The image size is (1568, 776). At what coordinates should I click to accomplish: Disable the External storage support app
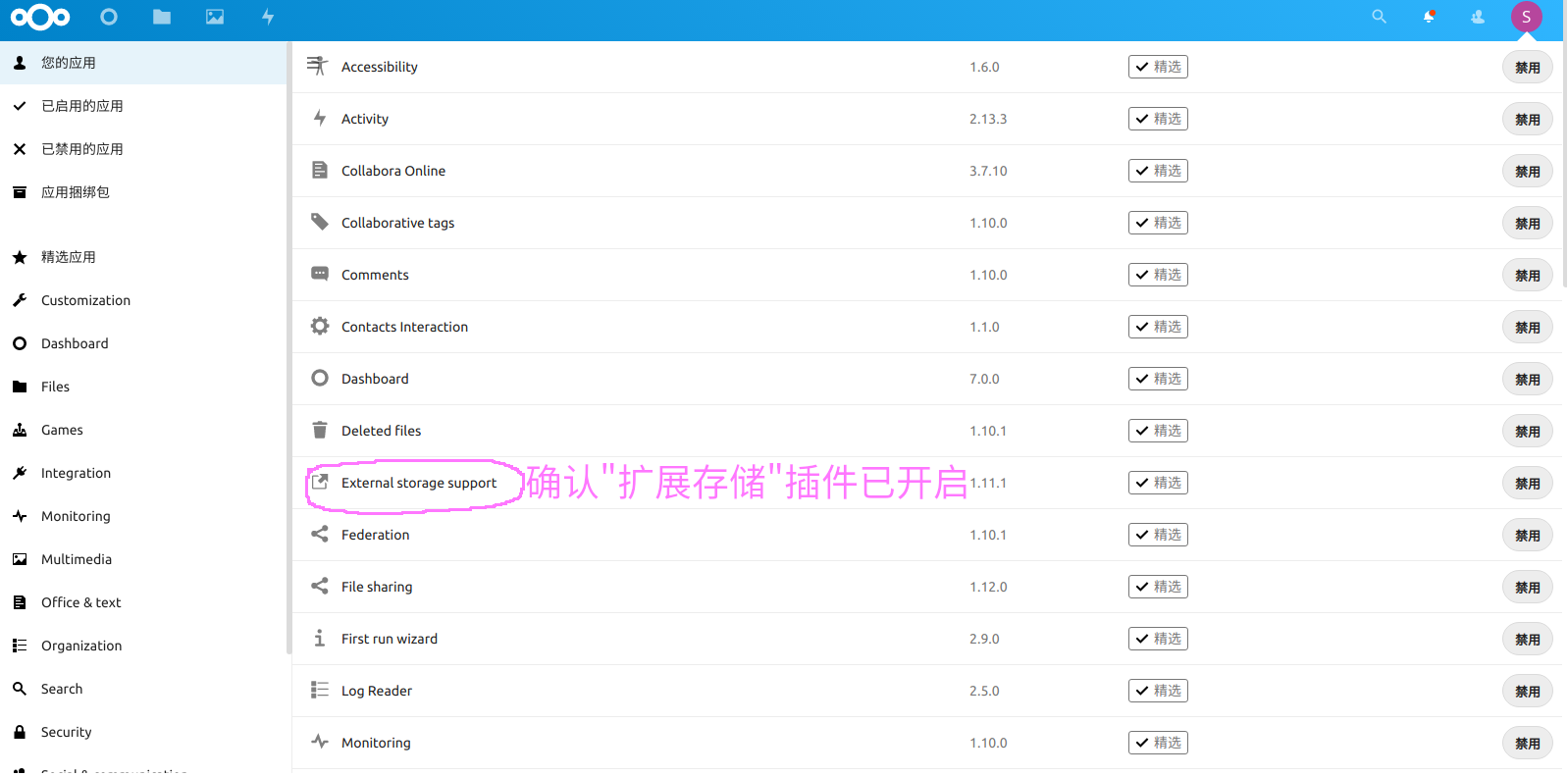[1527, 484]
